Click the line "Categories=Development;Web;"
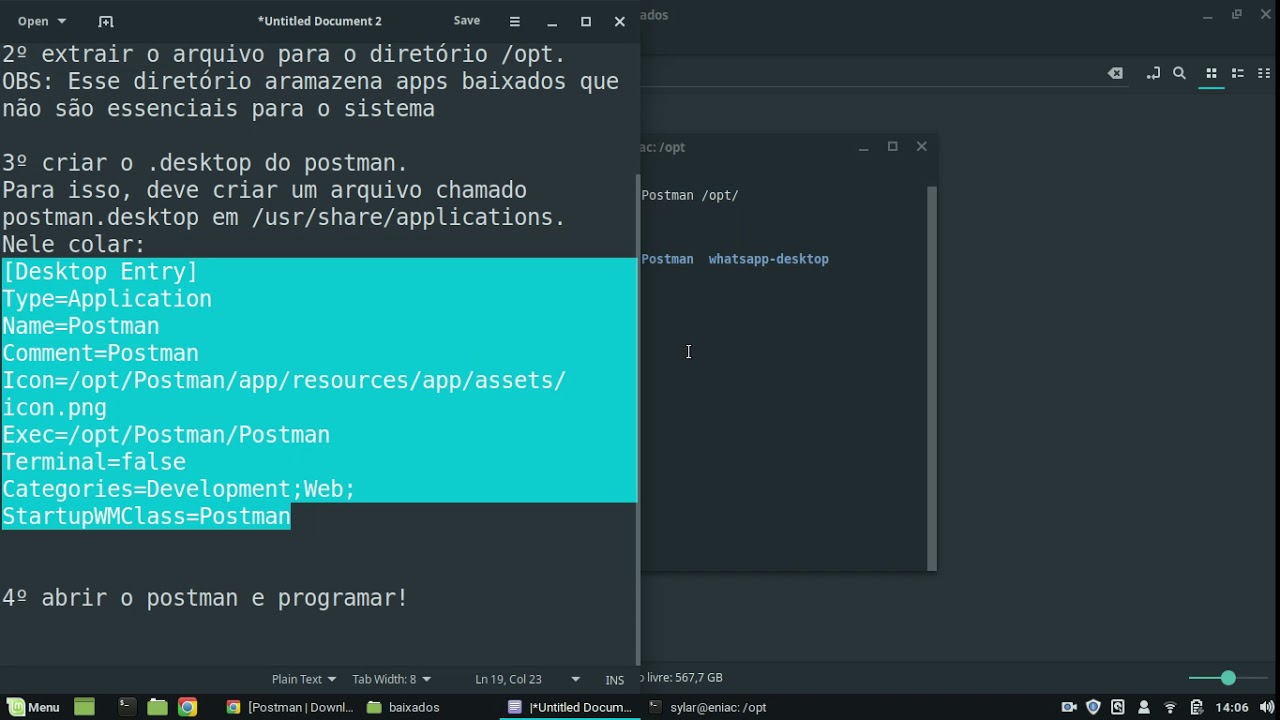1280x720 pixels. coord(179,489)
